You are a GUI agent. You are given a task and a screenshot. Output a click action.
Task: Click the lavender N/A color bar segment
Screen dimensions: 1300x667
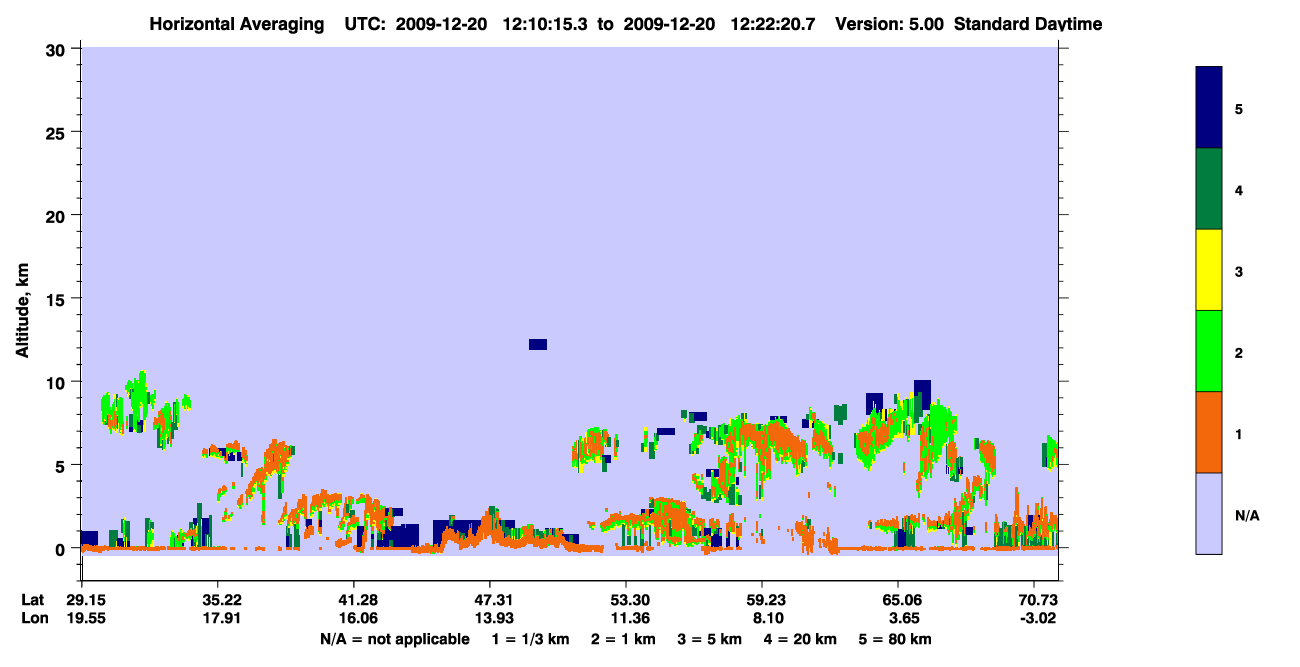(1209, 513)
